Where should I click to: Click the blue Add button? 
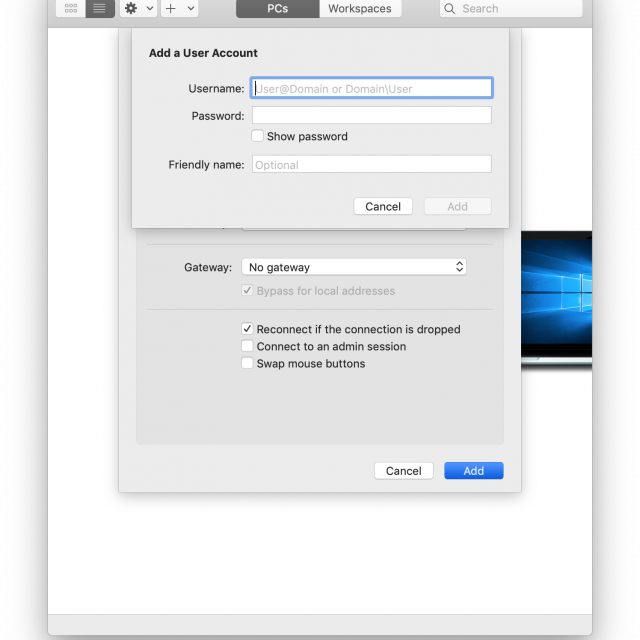(473, 471)
